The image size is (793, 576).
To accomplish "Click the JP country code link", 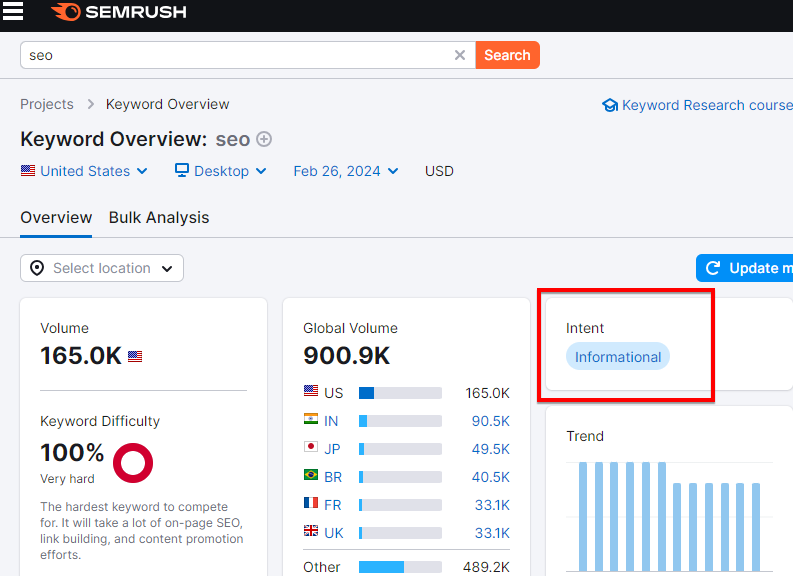I will click(332, 449).
